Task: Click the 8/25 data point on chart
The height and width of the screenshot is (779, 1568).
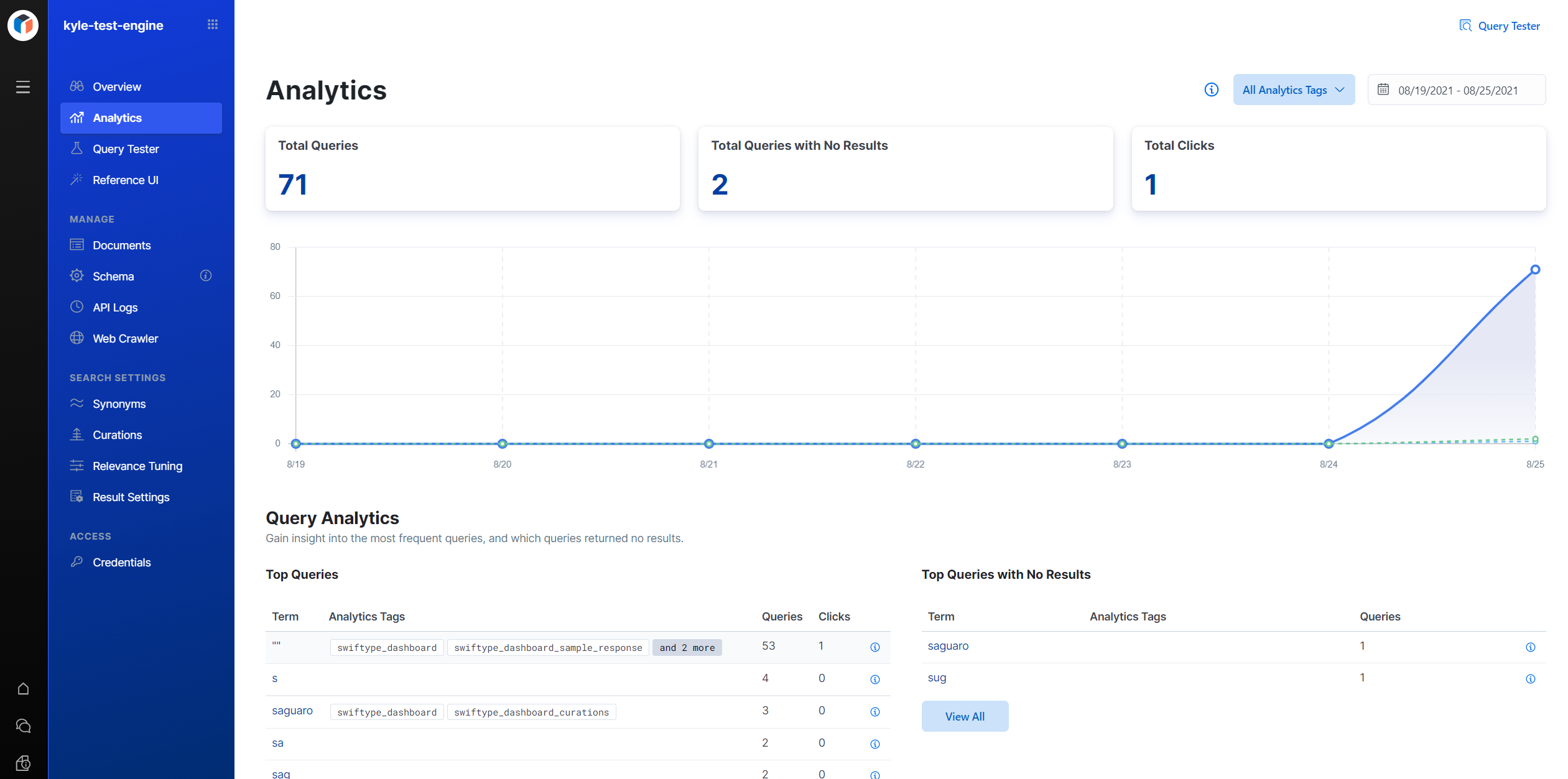Action: [1534, 270]
